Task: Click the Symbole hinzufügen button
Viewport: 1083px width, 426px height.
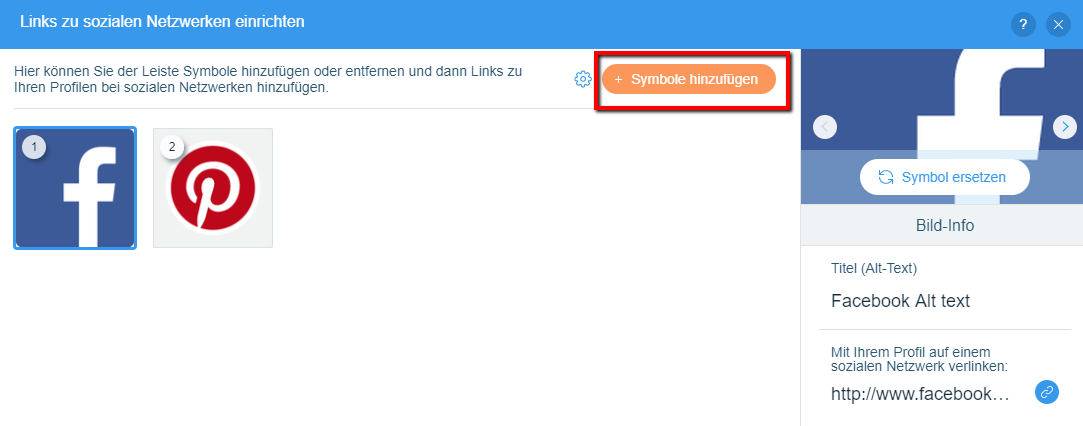Action: click(x=689, y=79)
